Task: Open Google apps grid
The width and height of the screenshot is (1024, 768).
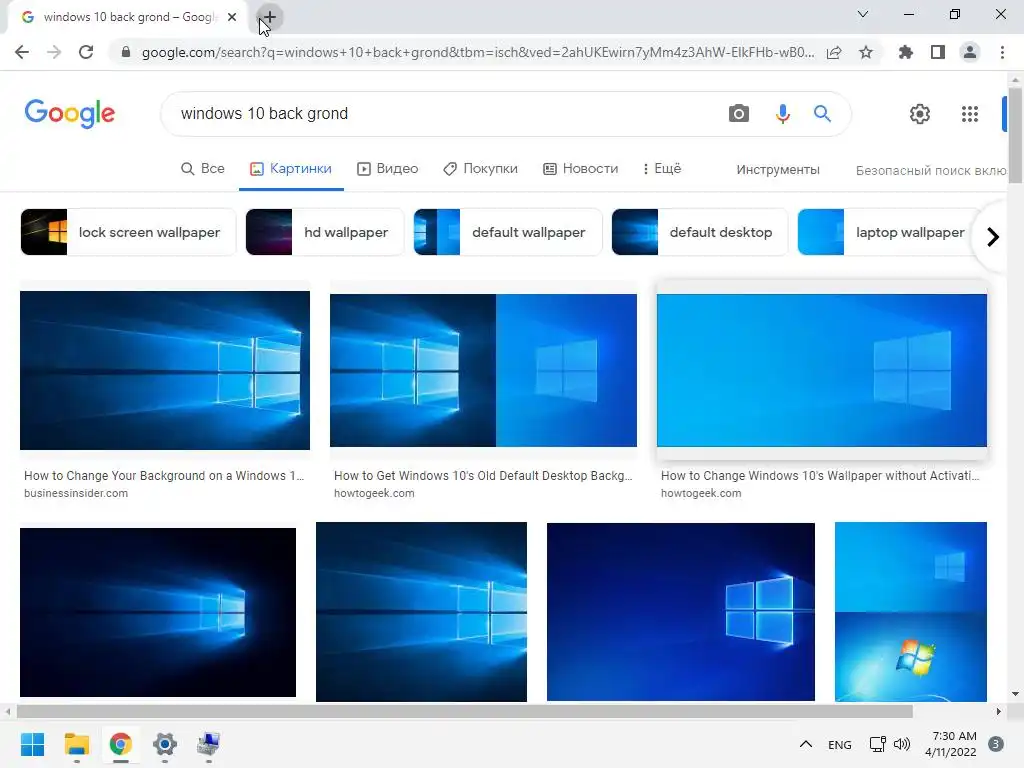Action: coord(970,114)
